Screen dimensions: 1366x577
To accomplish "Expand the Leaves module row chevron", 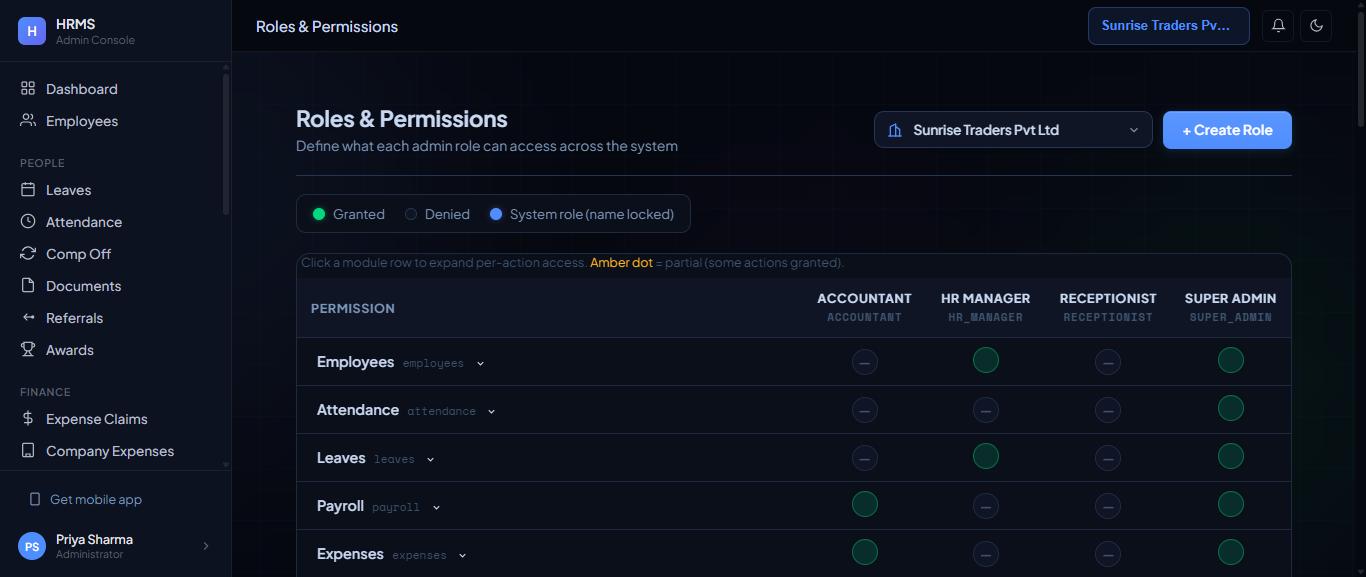I will [430, 460].
